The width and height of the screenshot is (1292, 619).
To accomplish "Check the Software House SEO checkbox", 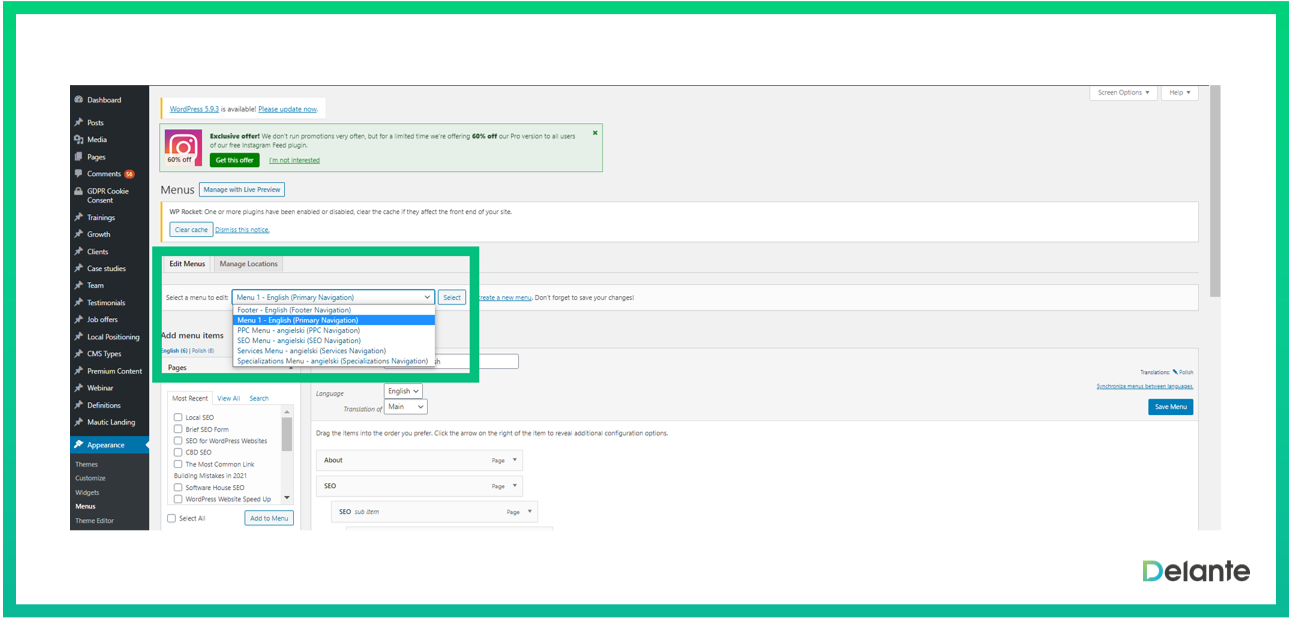I will point(178,488).
